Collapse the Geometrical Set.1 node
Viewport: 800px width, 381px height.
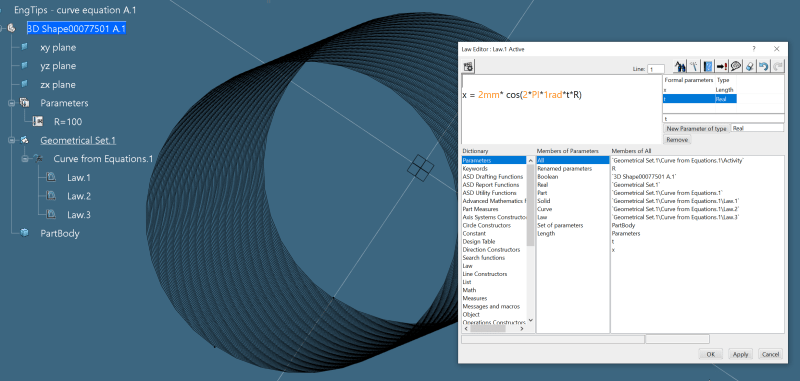(11, 140)
